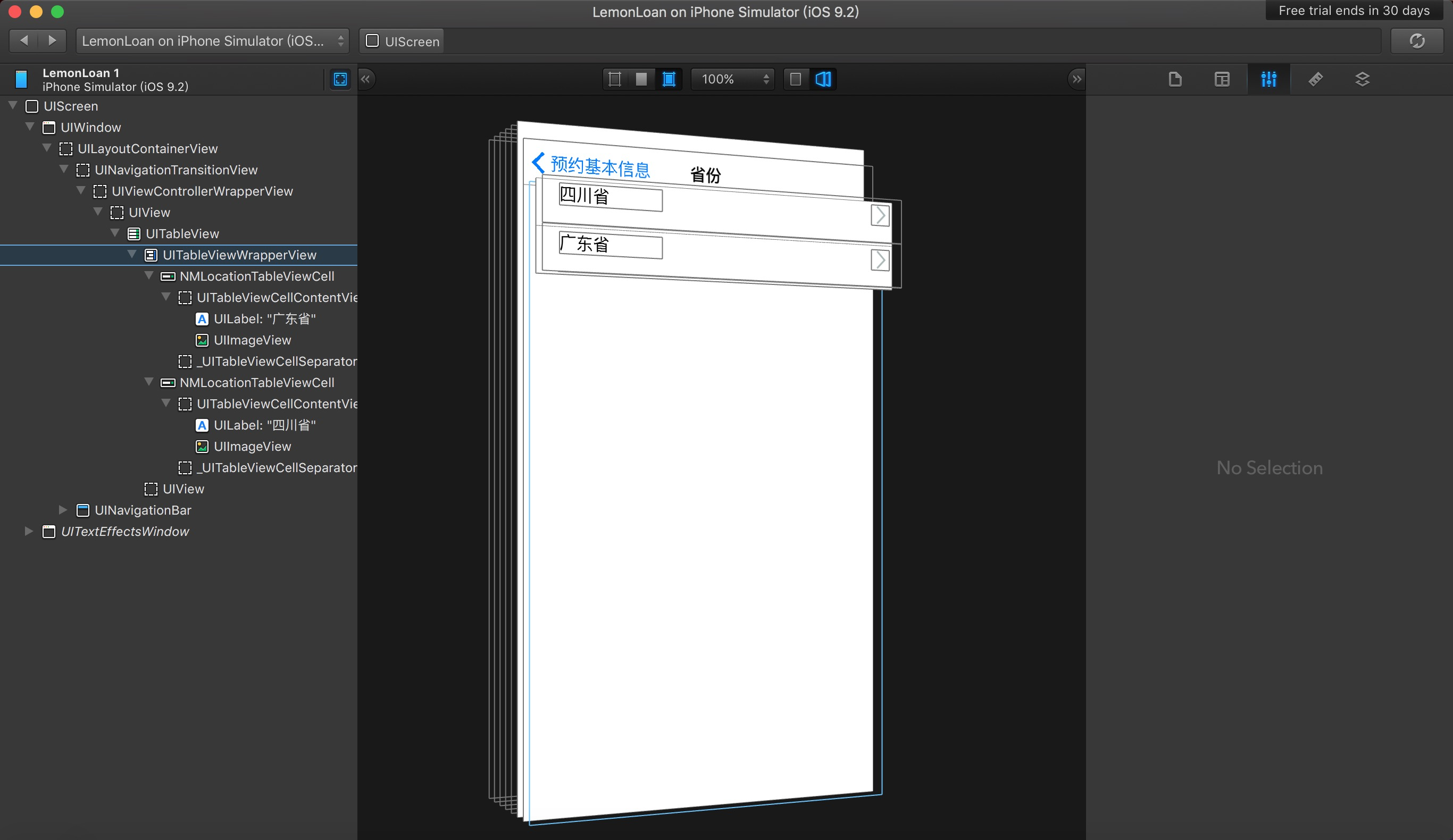Go forward with right navigation arrow
The width and height of the screenshot is (1453, 840).
coord(53,40)
